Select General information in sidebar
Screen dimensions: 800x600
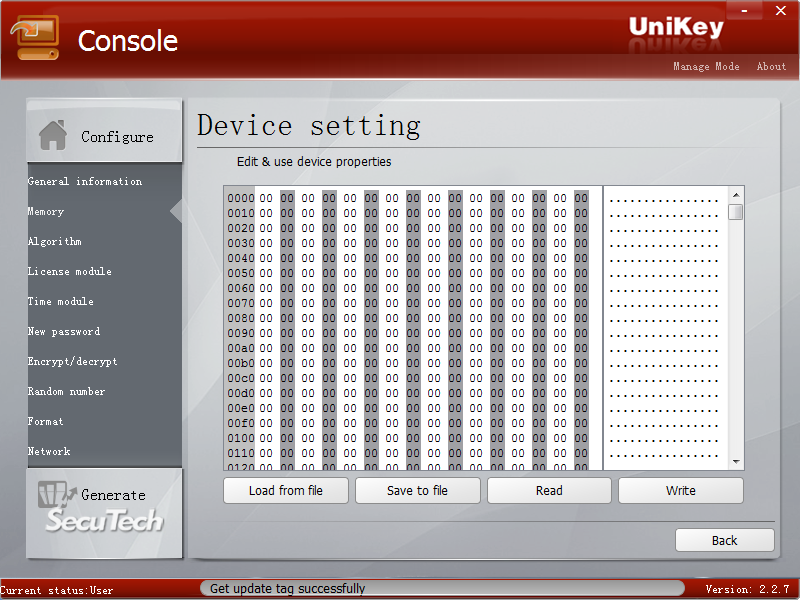85,181
